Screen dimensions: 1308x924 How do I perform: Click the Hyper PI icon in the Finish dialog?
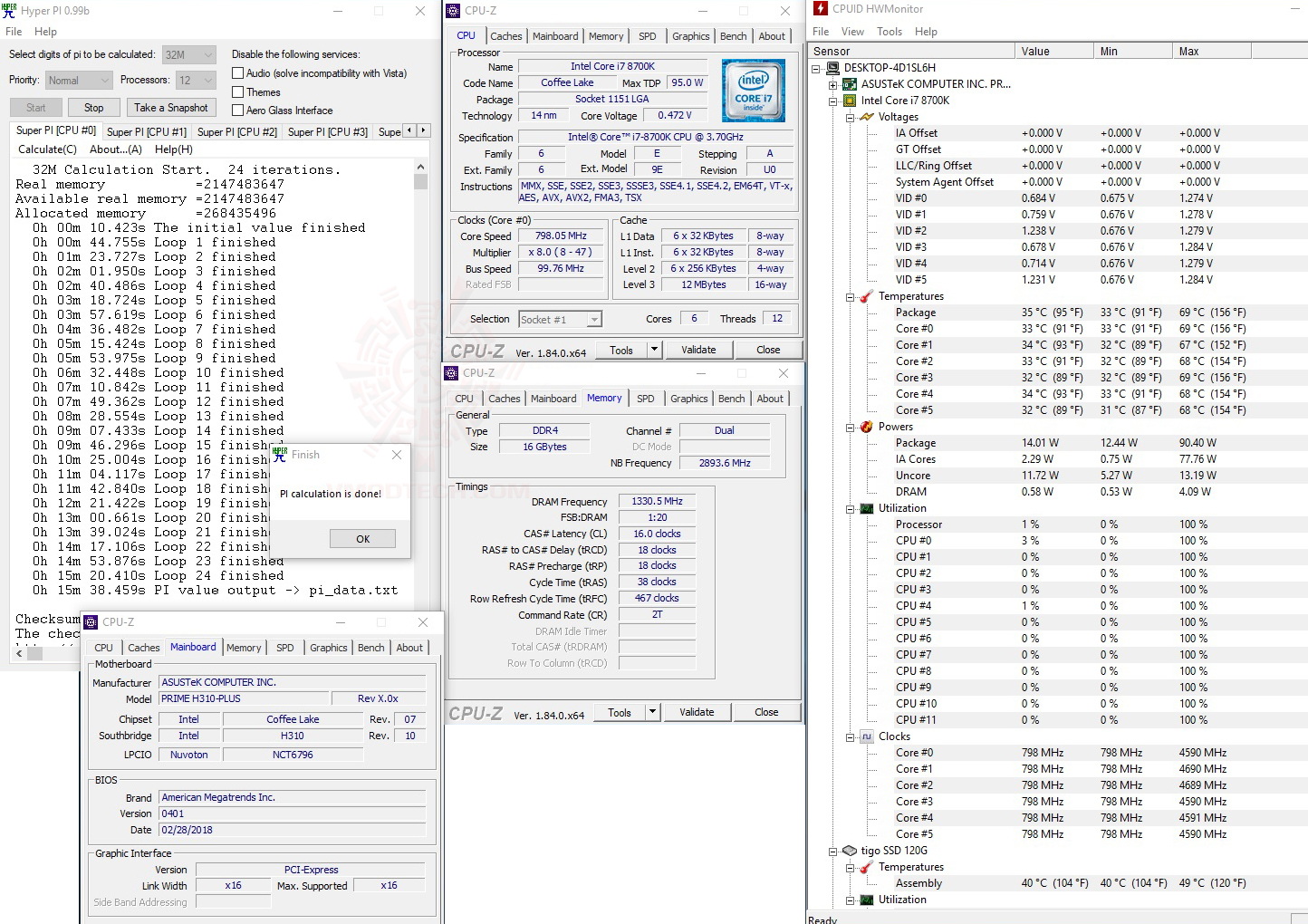(x=281, y=455)
